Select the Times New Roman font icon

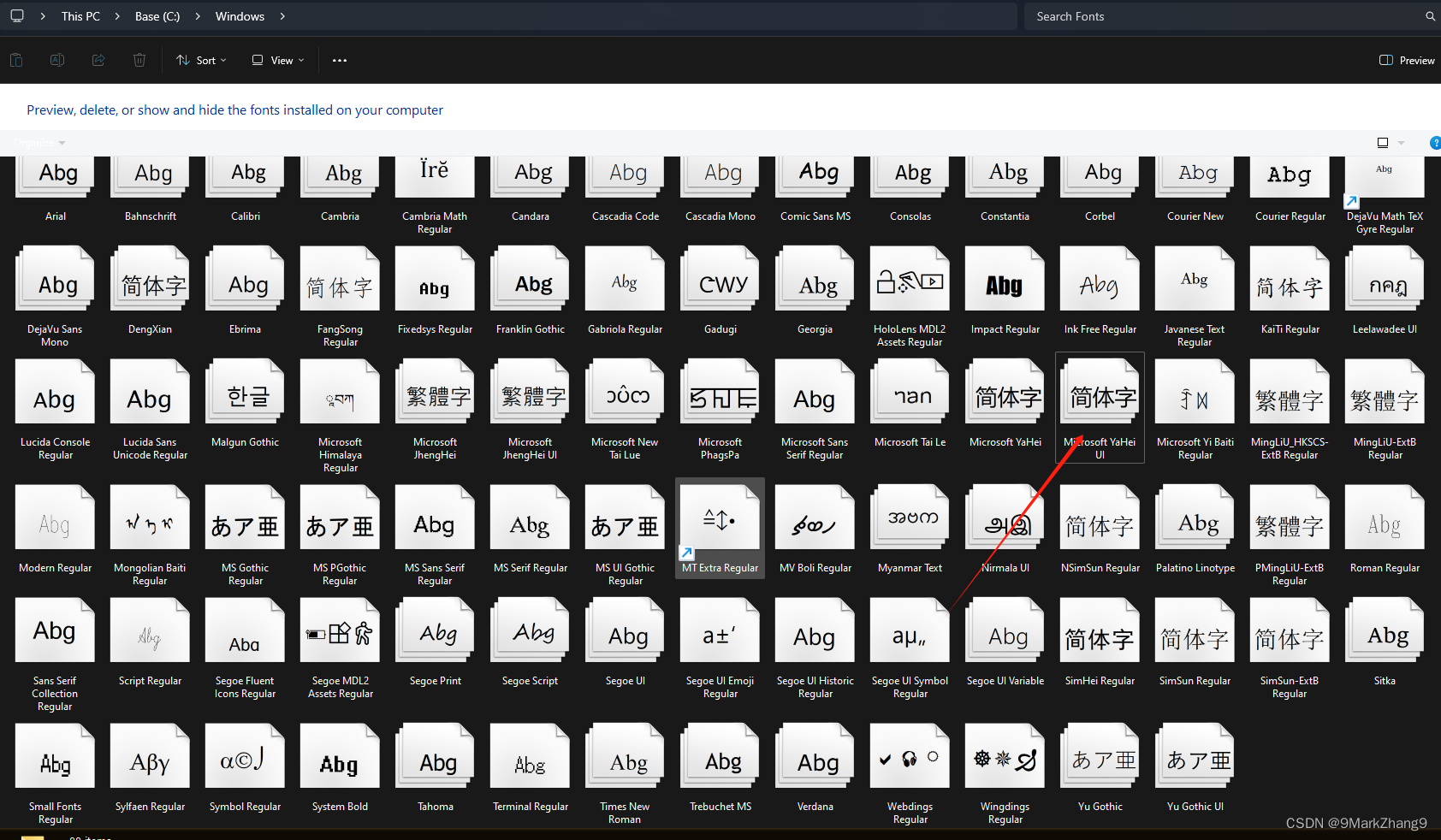[x=626, y=755]
